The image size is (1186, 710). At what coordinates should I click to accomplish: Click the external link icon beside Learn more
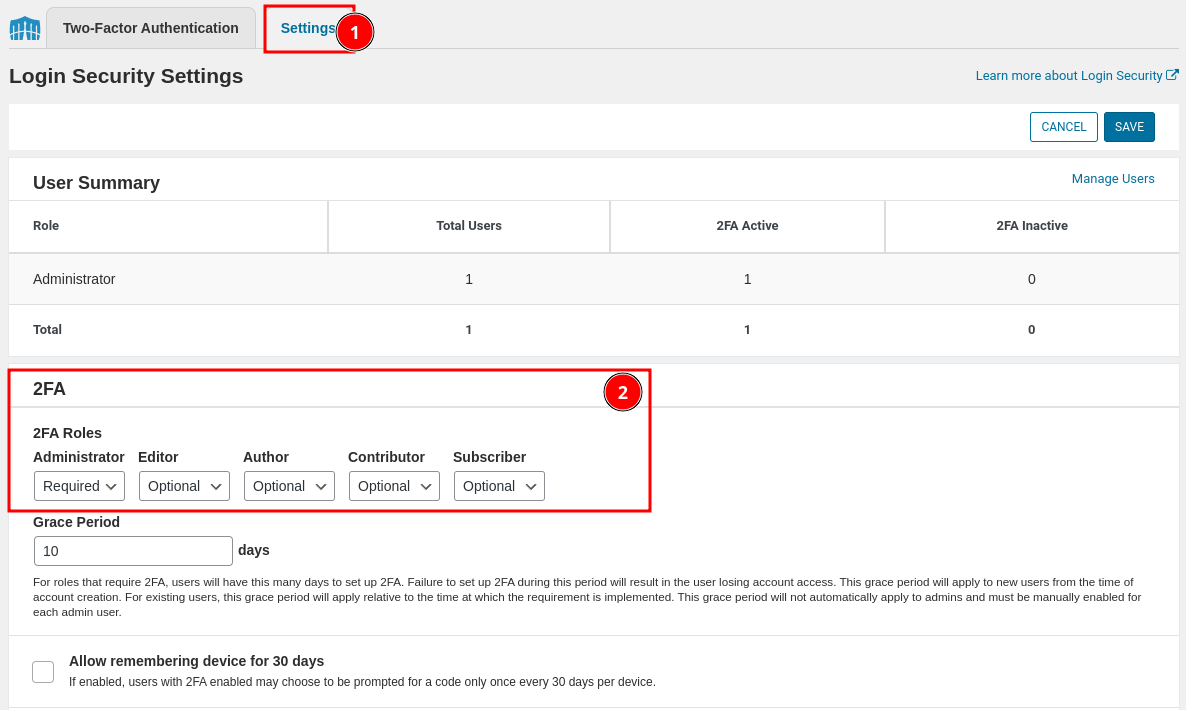click(x=1172, y=75)
